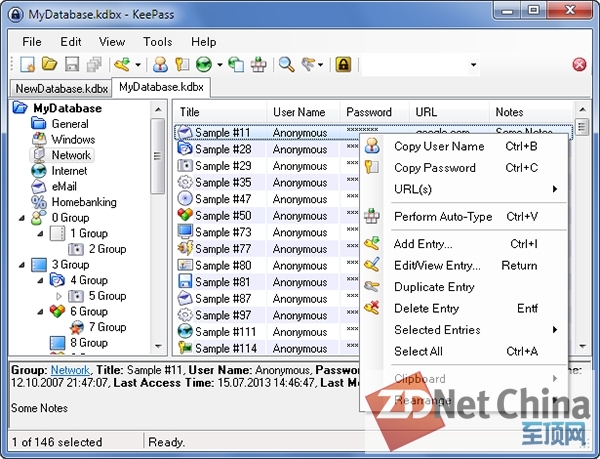Switch to the NewDatabase.kdbx tab
The image size is (600, 459).
(61, 88)
